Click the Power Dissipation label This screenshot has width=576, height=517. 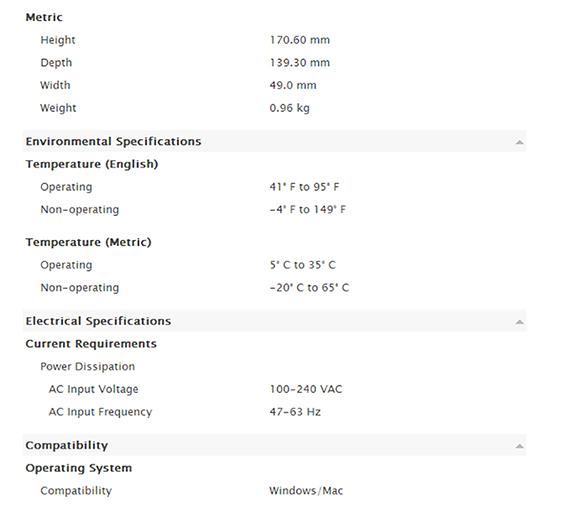(x=87, y=366)
